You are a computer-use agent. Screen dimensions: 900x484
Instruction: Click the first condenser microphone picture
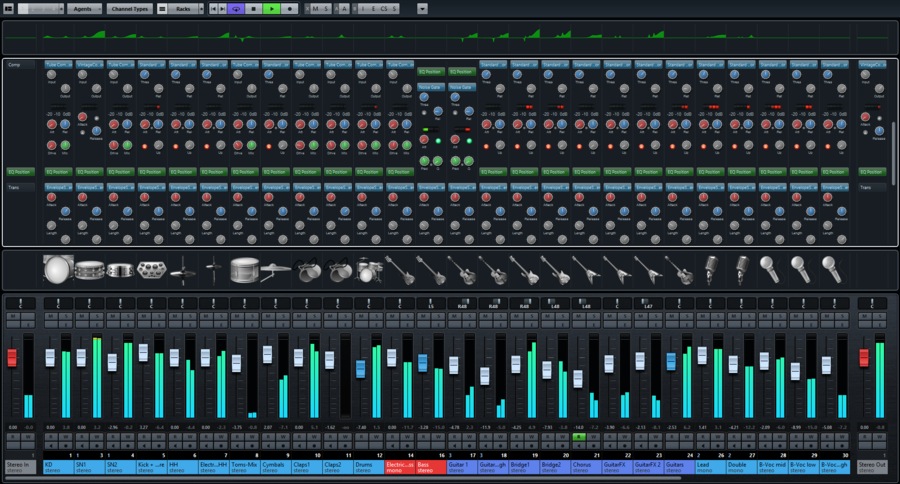coord(712,268)
